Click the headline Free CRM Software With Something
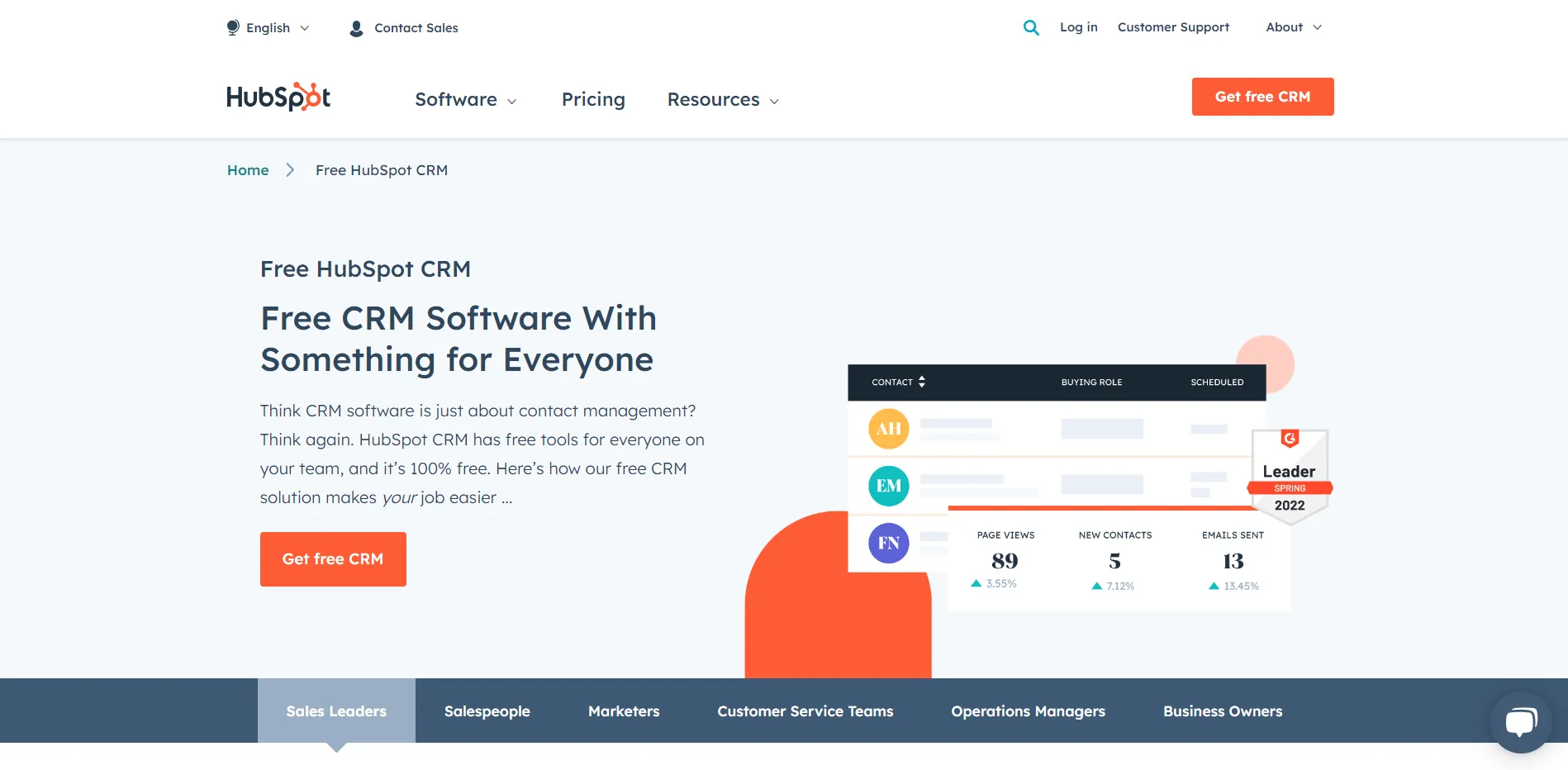Viewport: 1568px width, 770px height. pyautogui.click(x=459, y=339)
